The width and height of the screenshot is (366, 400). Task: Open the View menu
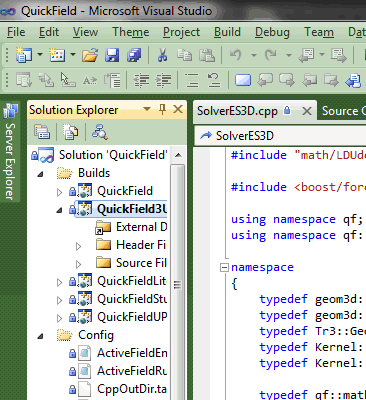pos(85,32)
